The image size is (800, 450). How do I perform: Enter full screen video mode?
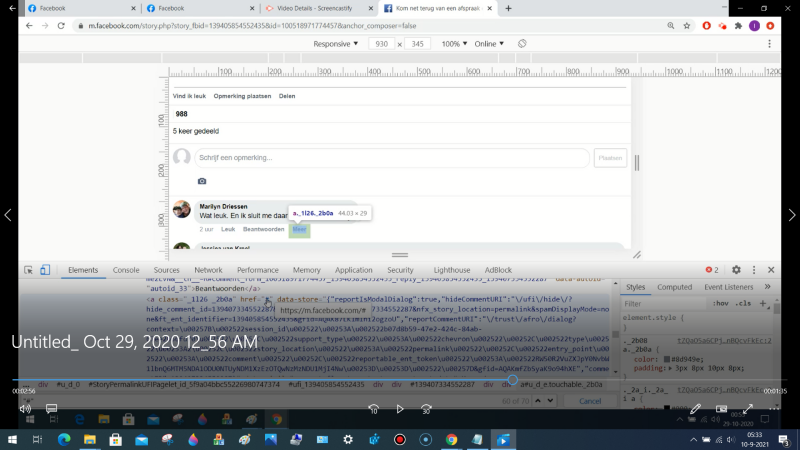click(x=747, y=409)
